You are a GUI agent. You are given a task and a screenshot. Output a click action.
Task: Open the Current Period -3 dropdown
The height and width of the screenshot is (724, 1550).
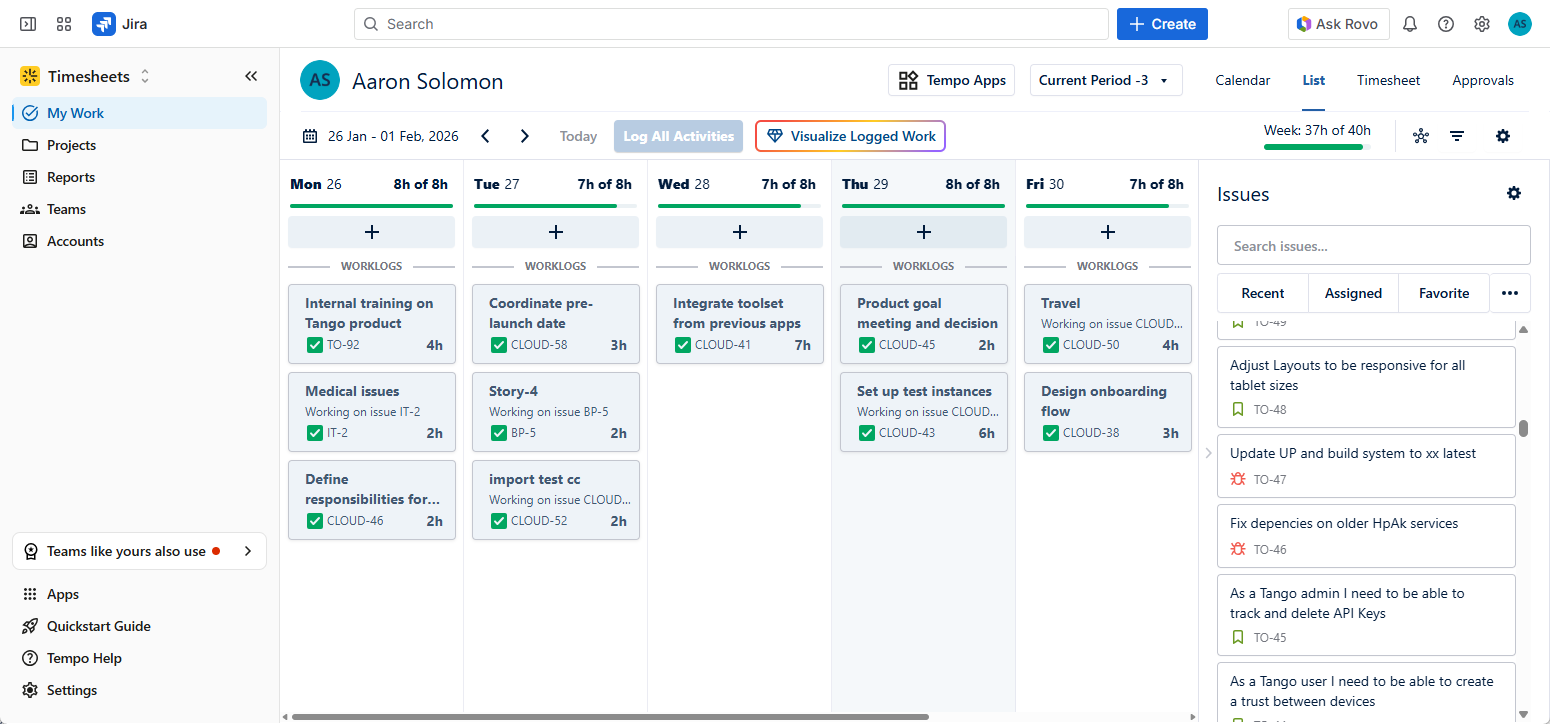click(x=1106, y=80)
